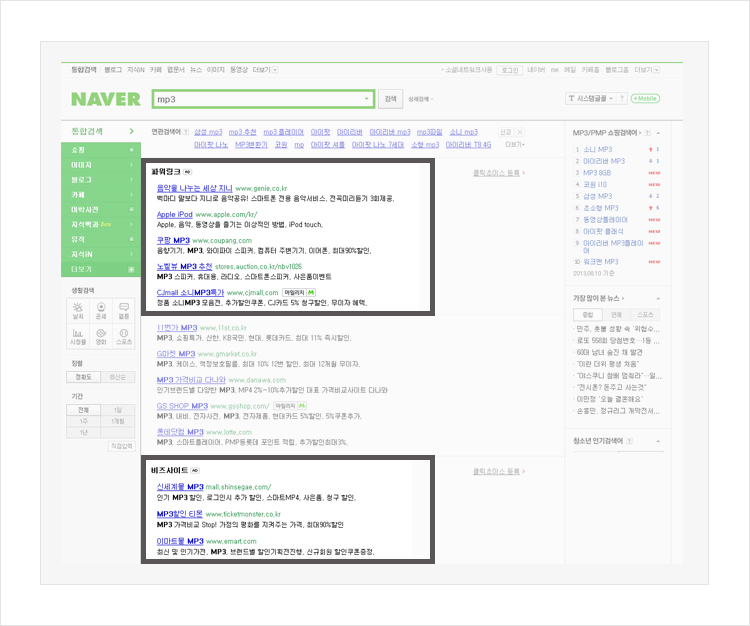Viewport: 750px width, 626px height.
Task: Click the AD badge next to 파워링크
Action: point(188,172)
